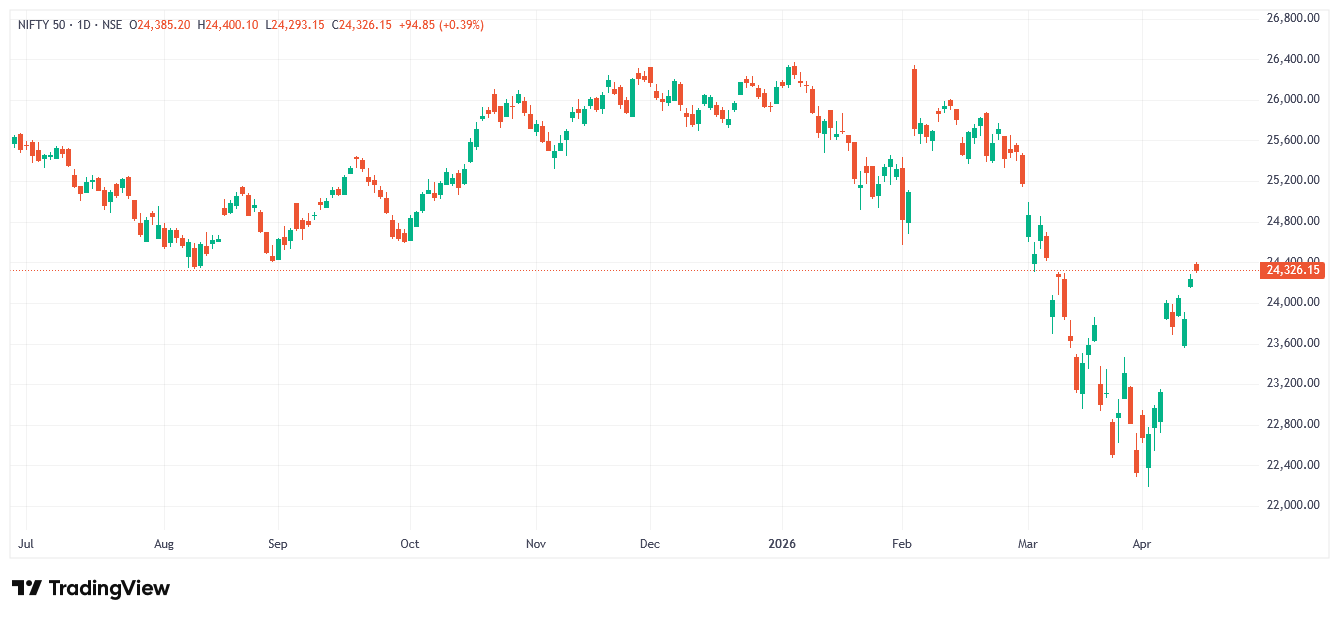The width and height of the screenshot is (1339, 618).
Task: Click the Dec label on time axis
Action: coord(649,544)
